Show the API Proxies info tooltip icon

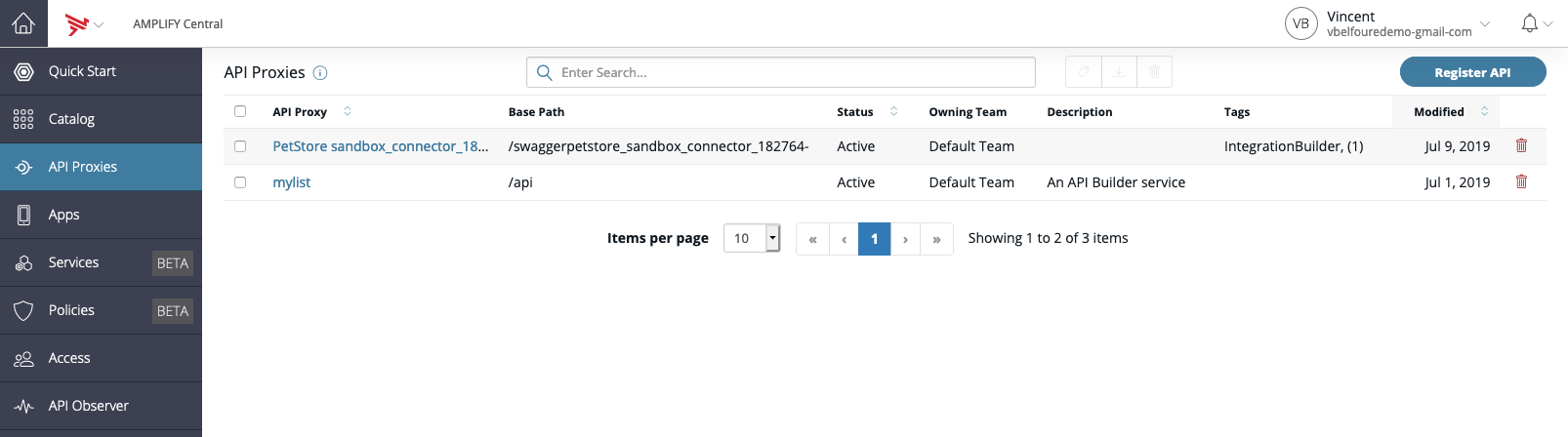[320, 73]
